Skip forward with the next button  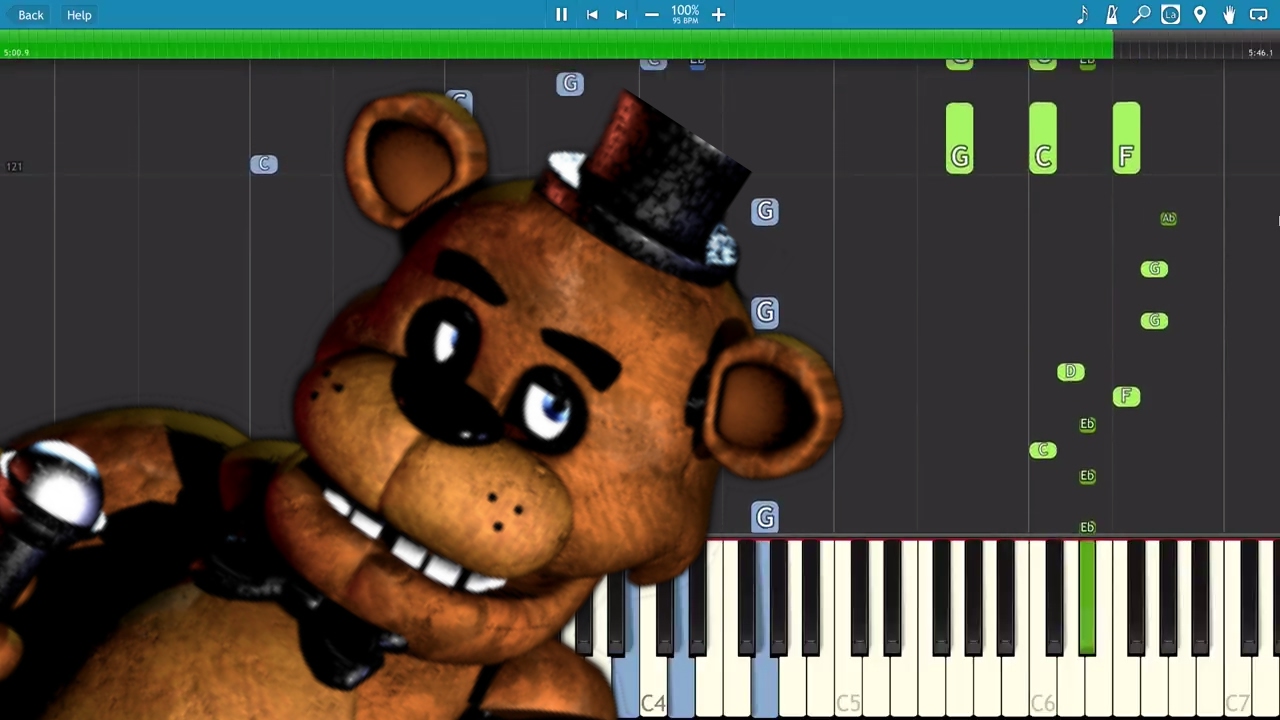621,15
